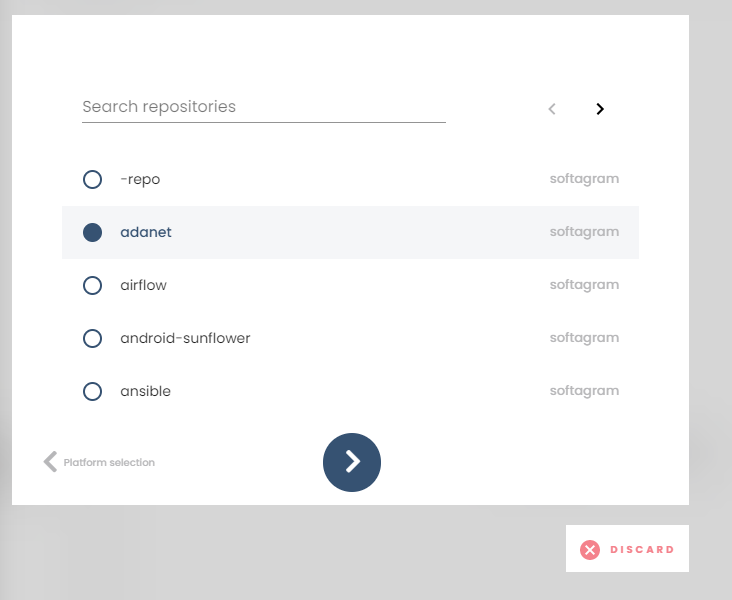Screen dimensions: 732x600
Task: Click the red X discard icon
Action: pos(590,549)
